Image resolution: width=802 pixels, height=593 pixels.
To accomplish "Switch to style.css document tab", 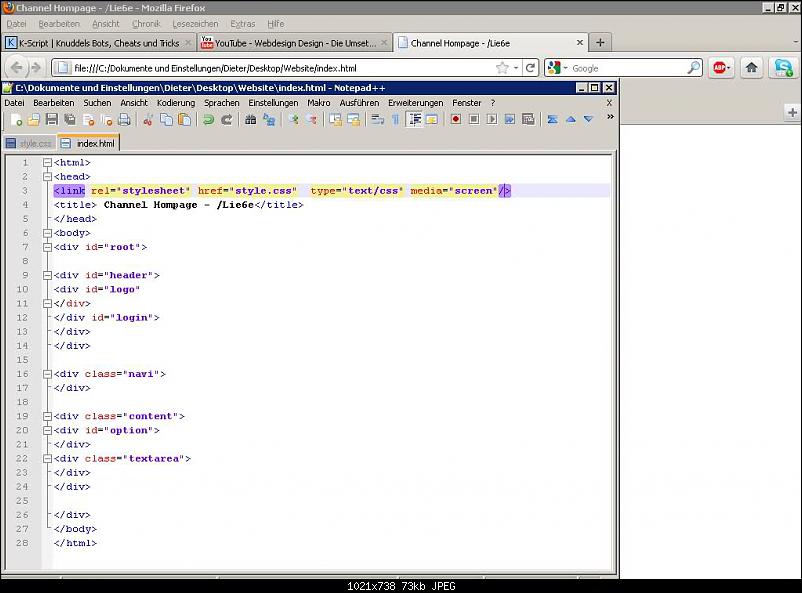I will 29,144.
